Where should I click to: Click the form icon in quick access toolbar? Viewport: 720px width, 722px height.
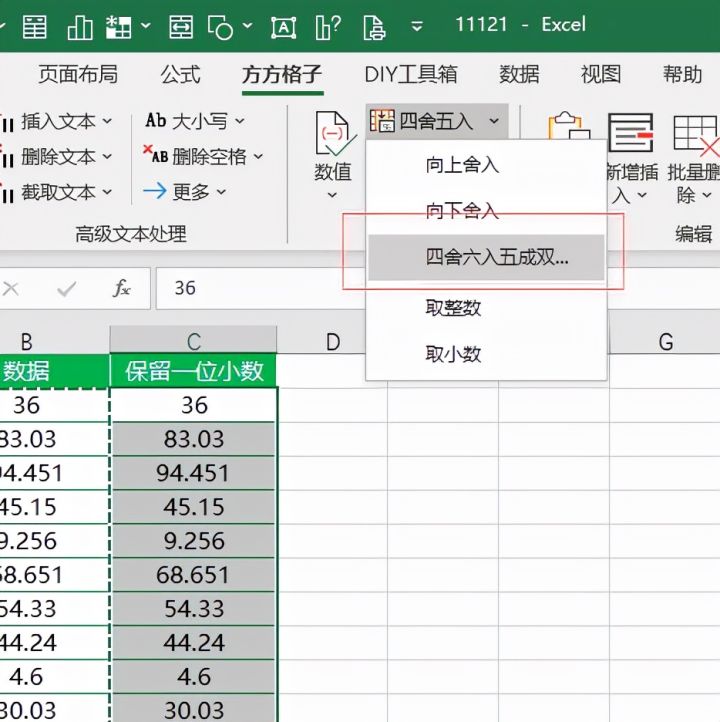tap(35, 27)
